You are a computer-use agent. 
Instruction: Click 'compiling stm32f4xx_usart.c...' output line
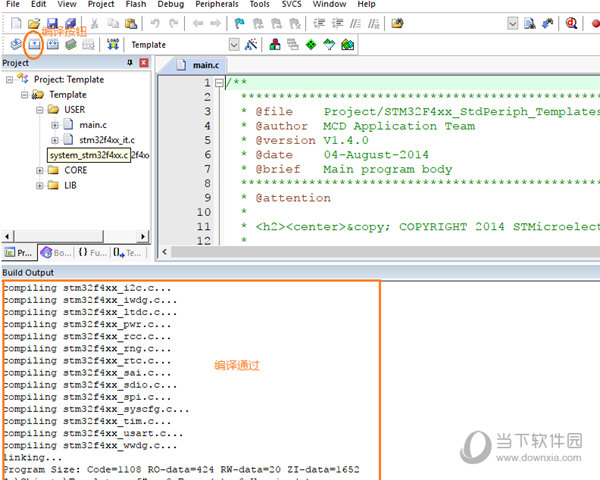93,433
